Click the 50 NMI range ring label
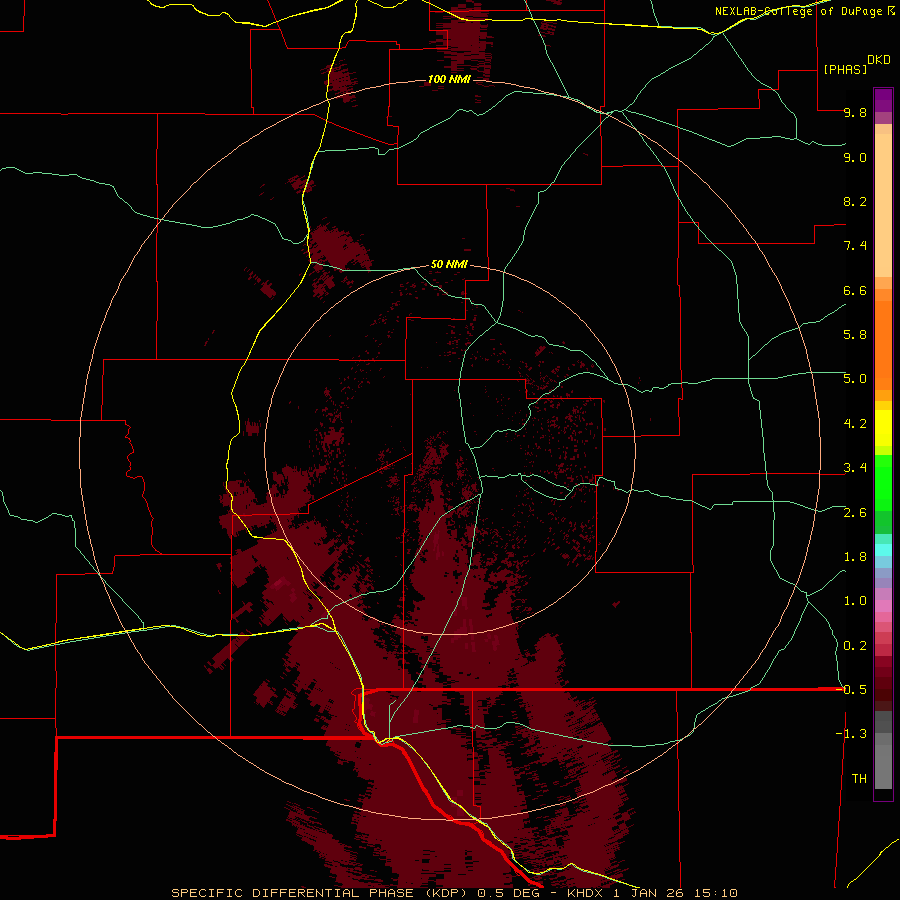Image resolution: width=900 pixels, height=900 pixels. coord(449,264)
